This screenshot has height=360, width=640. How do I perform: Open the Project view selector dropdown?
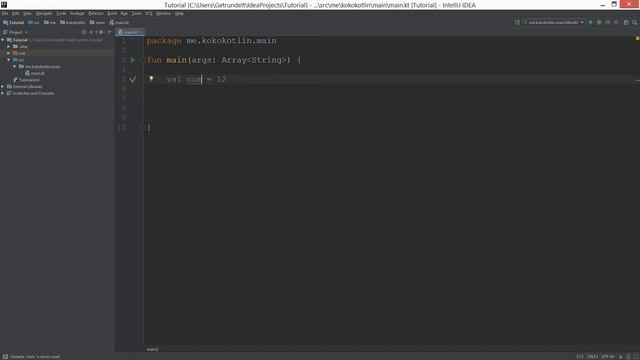[16, 32]
